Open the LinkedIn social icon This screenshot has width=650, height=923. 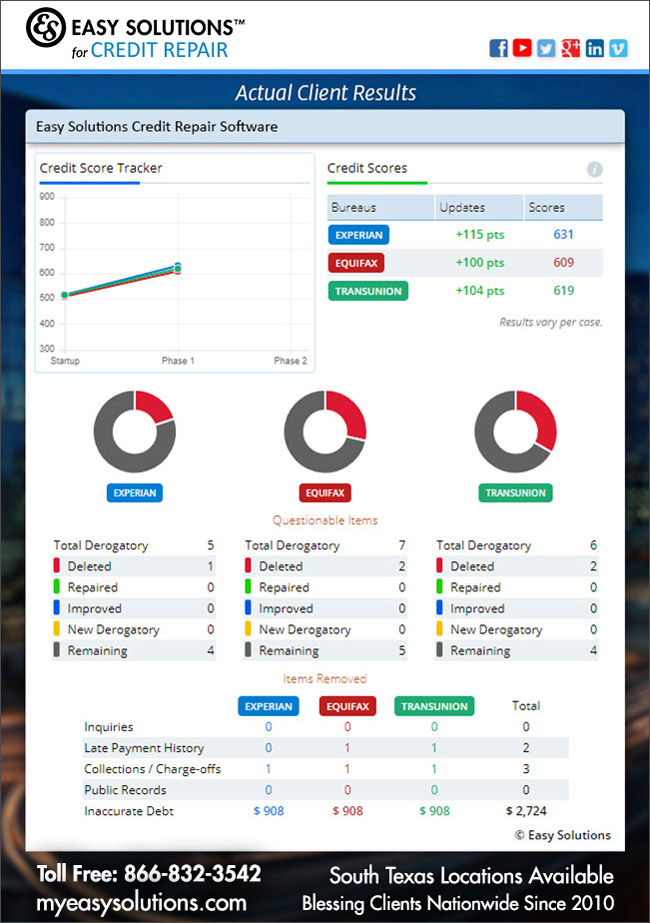coord(594,48)
